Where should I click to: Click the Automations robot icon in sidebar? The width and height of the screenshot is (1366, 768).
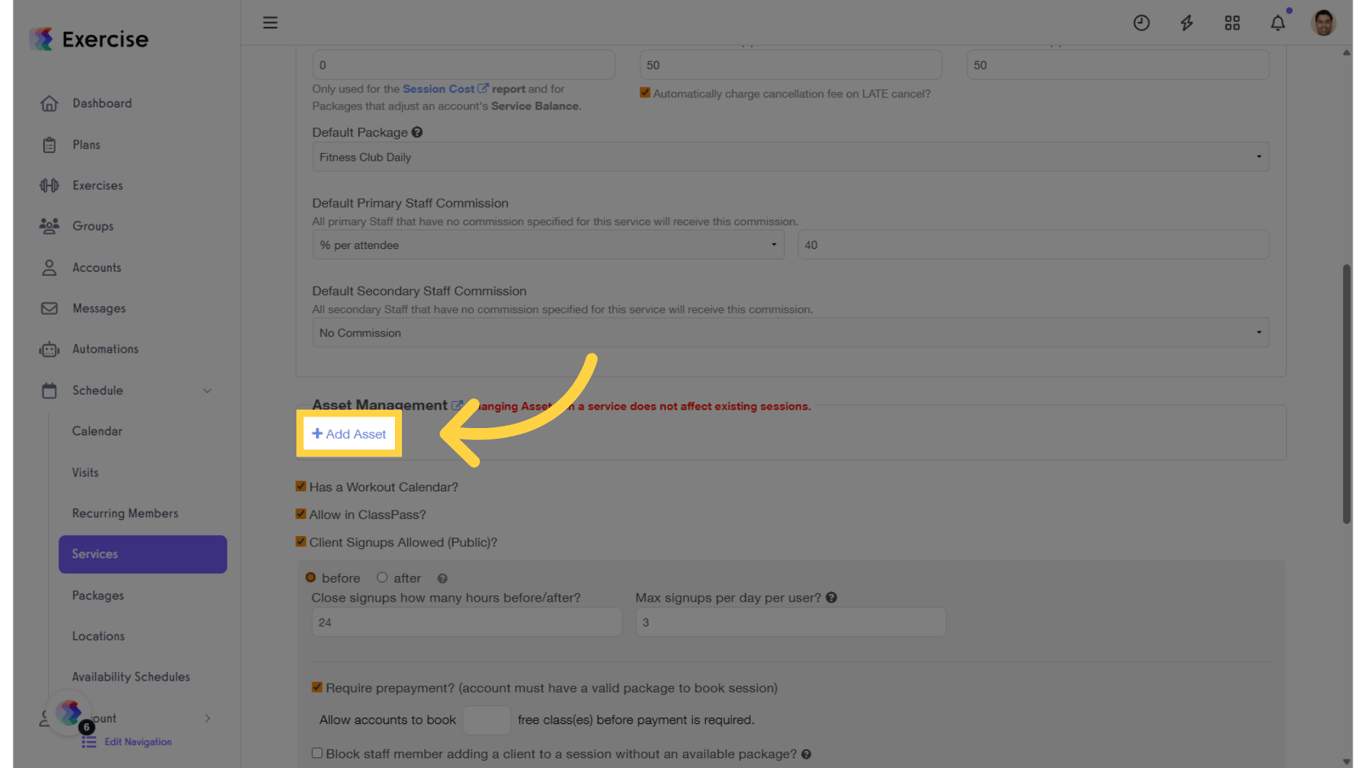point(49,349)
